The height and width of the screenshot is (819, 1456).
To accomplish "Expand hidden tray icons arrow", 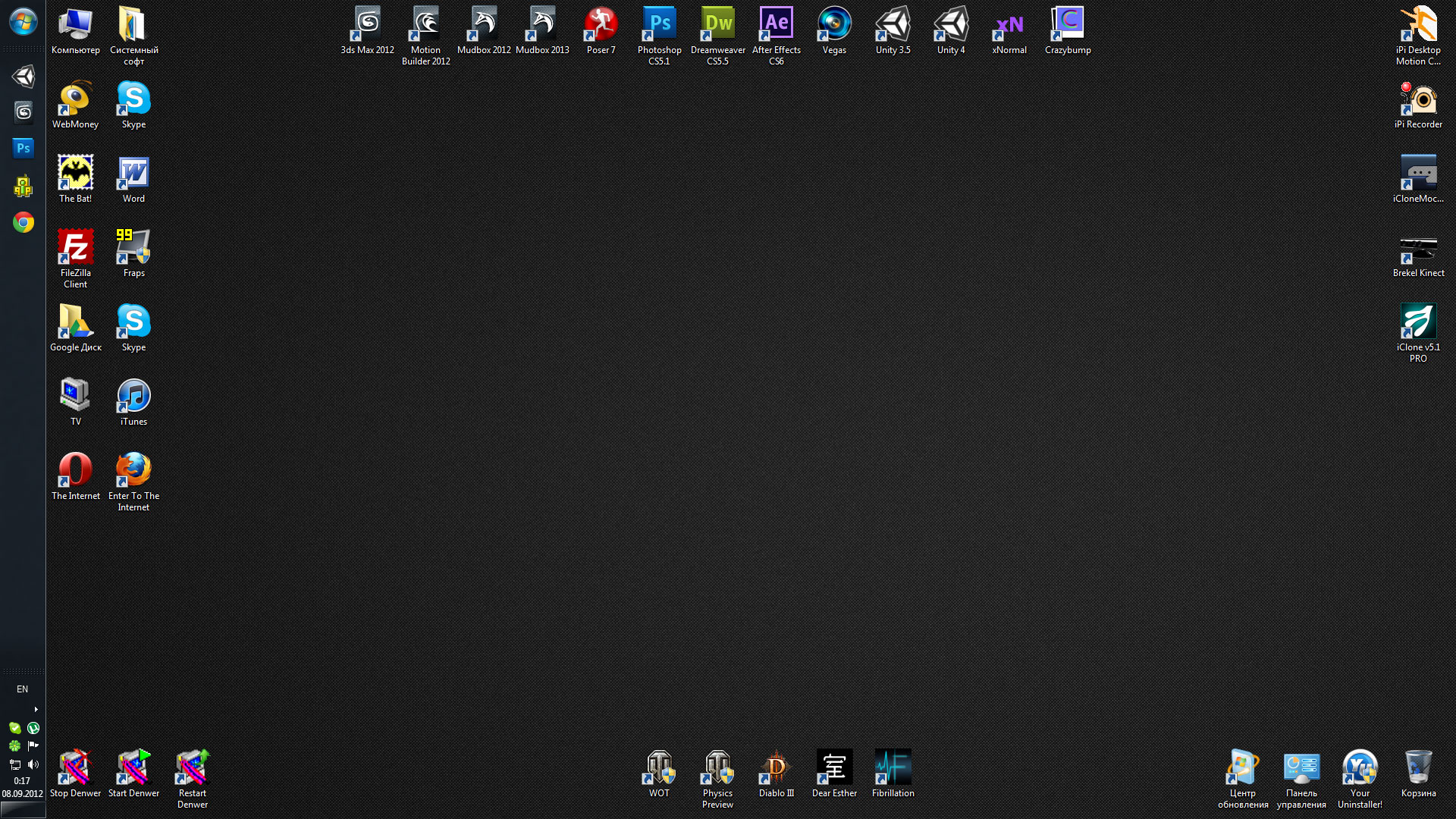I will click(36, 709).
